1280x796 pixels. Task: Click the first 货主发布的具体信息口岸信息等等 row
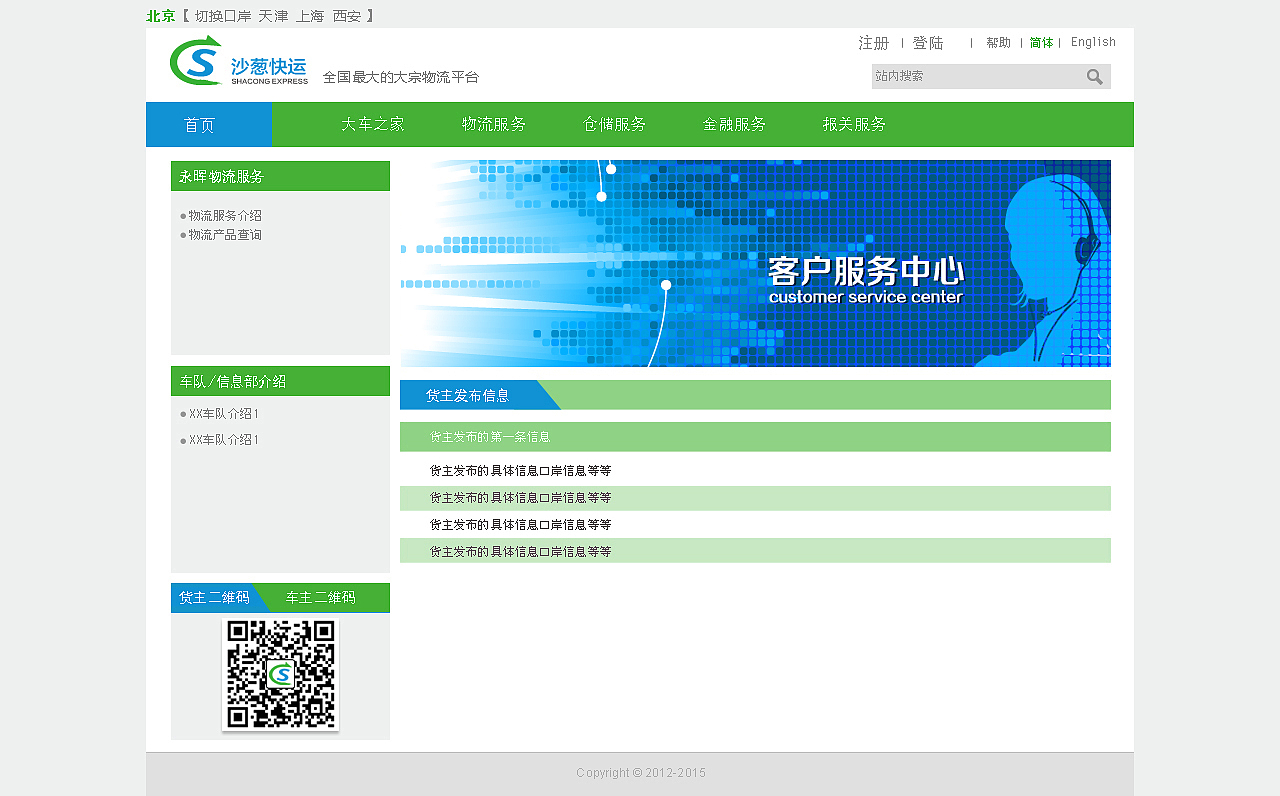point(755,471)
